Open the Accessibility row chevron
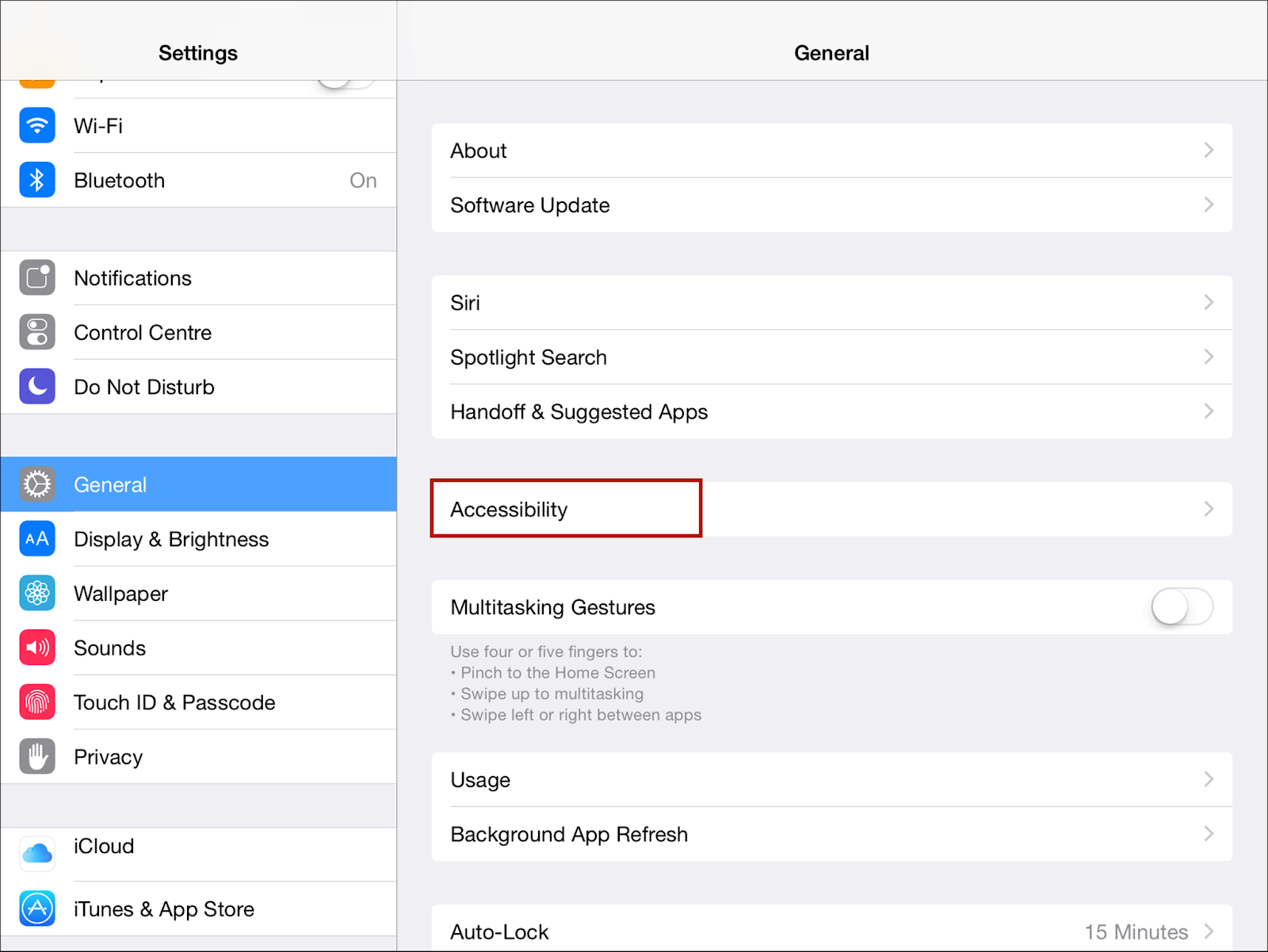 1209,509
